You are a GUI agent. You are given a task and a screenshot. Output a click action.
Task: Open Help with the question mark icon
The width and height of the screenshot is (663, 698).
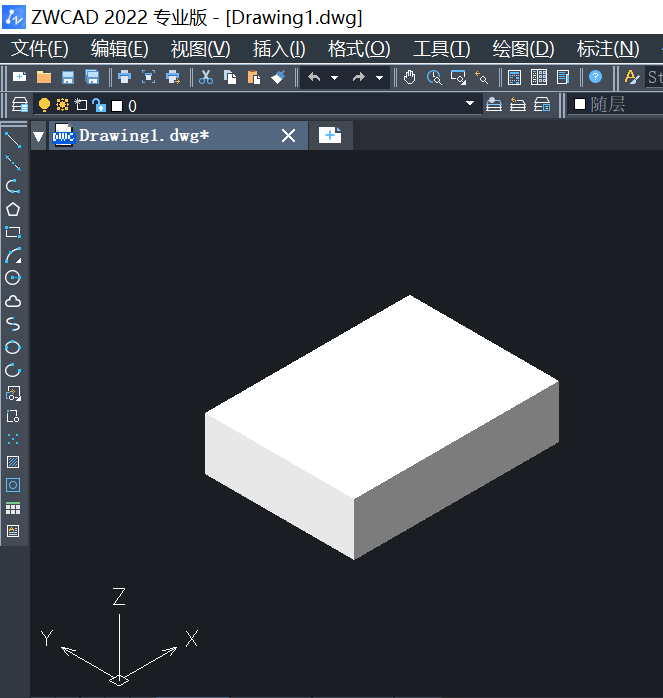[595, 77]
